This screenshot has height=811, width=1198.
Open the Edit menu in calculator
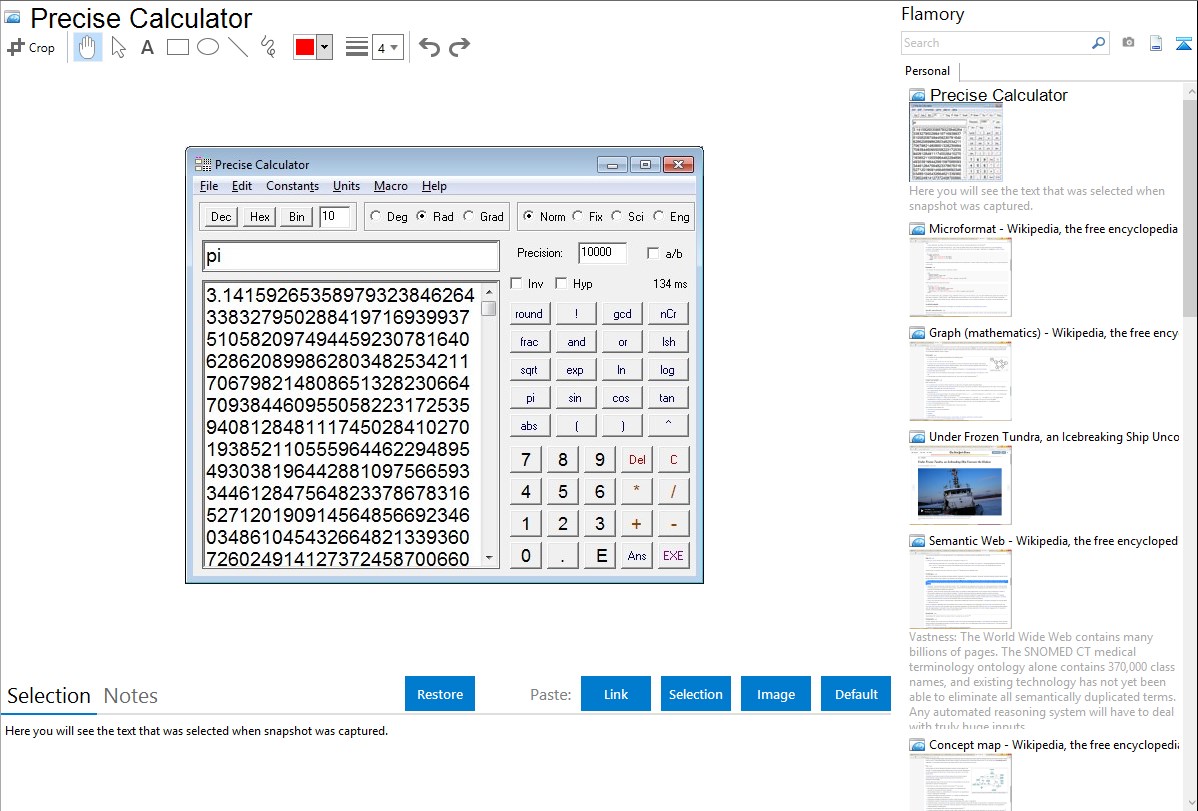point(241,186)
